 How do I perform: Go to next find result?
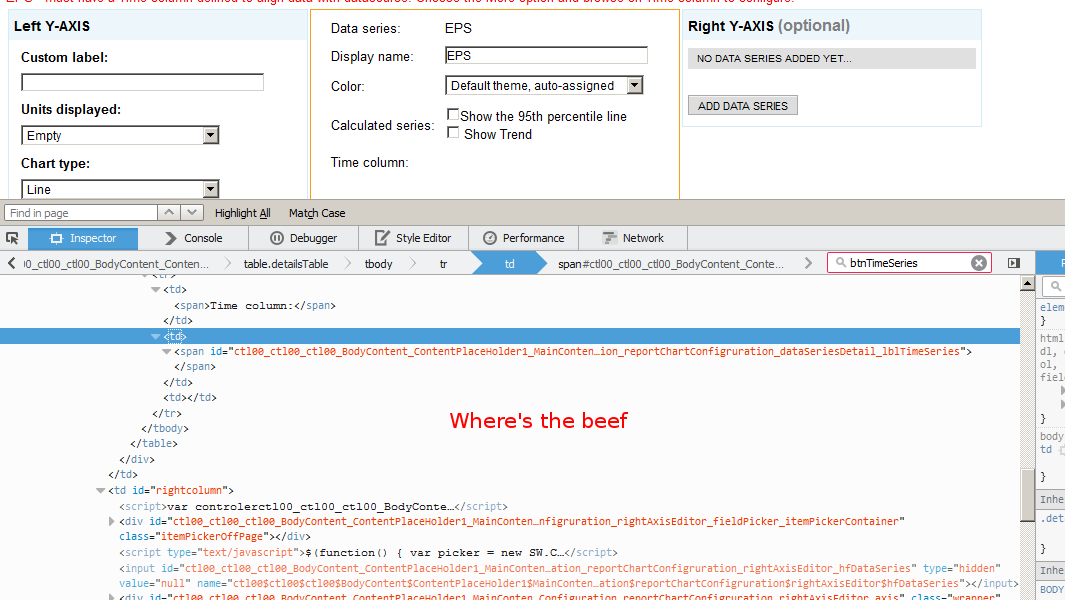[192, 213]
